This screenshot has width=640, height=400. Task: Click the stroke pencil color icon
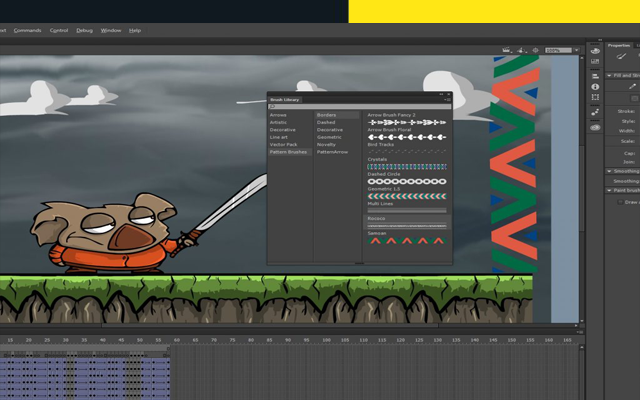[x=633, y=86]
